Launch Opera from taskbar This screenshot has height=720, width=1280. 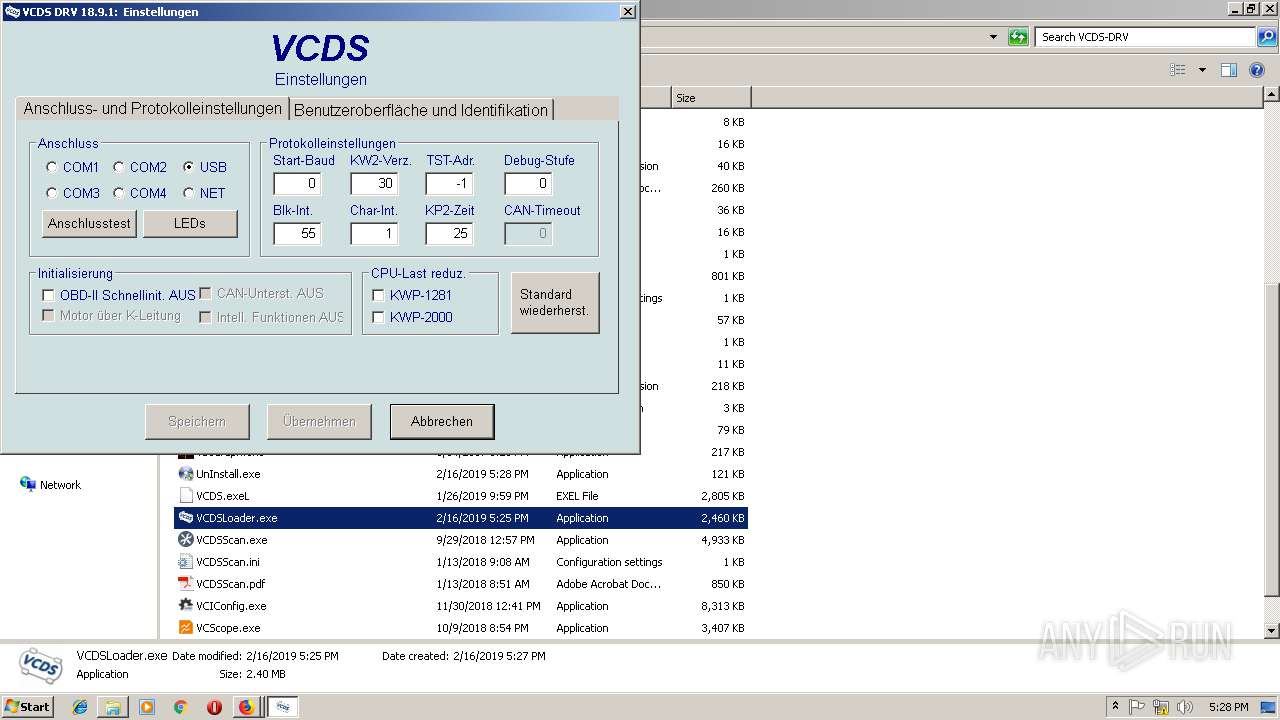[x=214, y=707]
